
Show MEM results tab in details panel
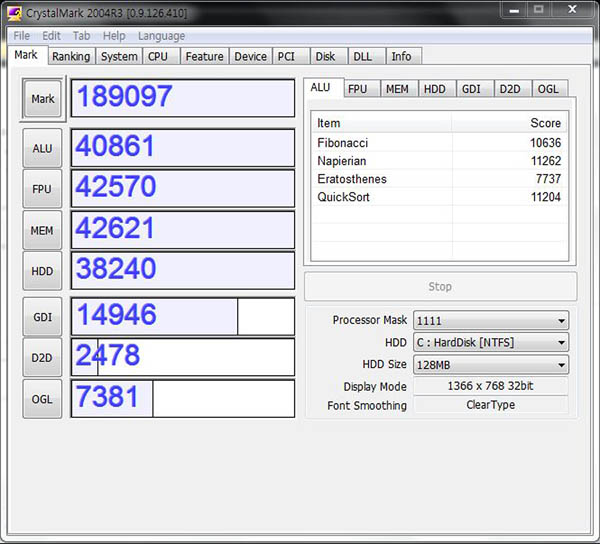(x=397, y=89)
